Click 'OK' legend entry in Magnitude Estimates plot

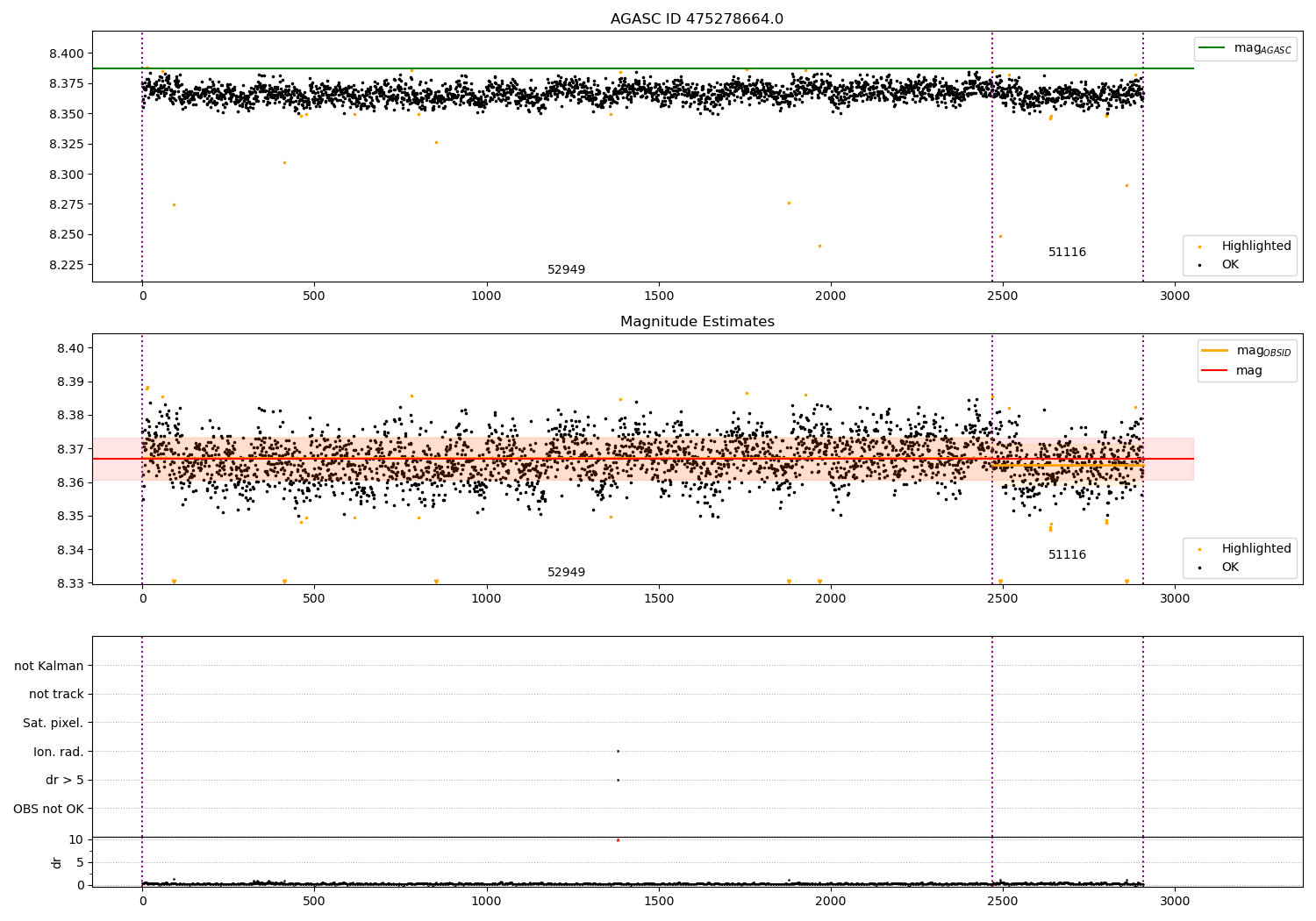[x=1230, y=568]
